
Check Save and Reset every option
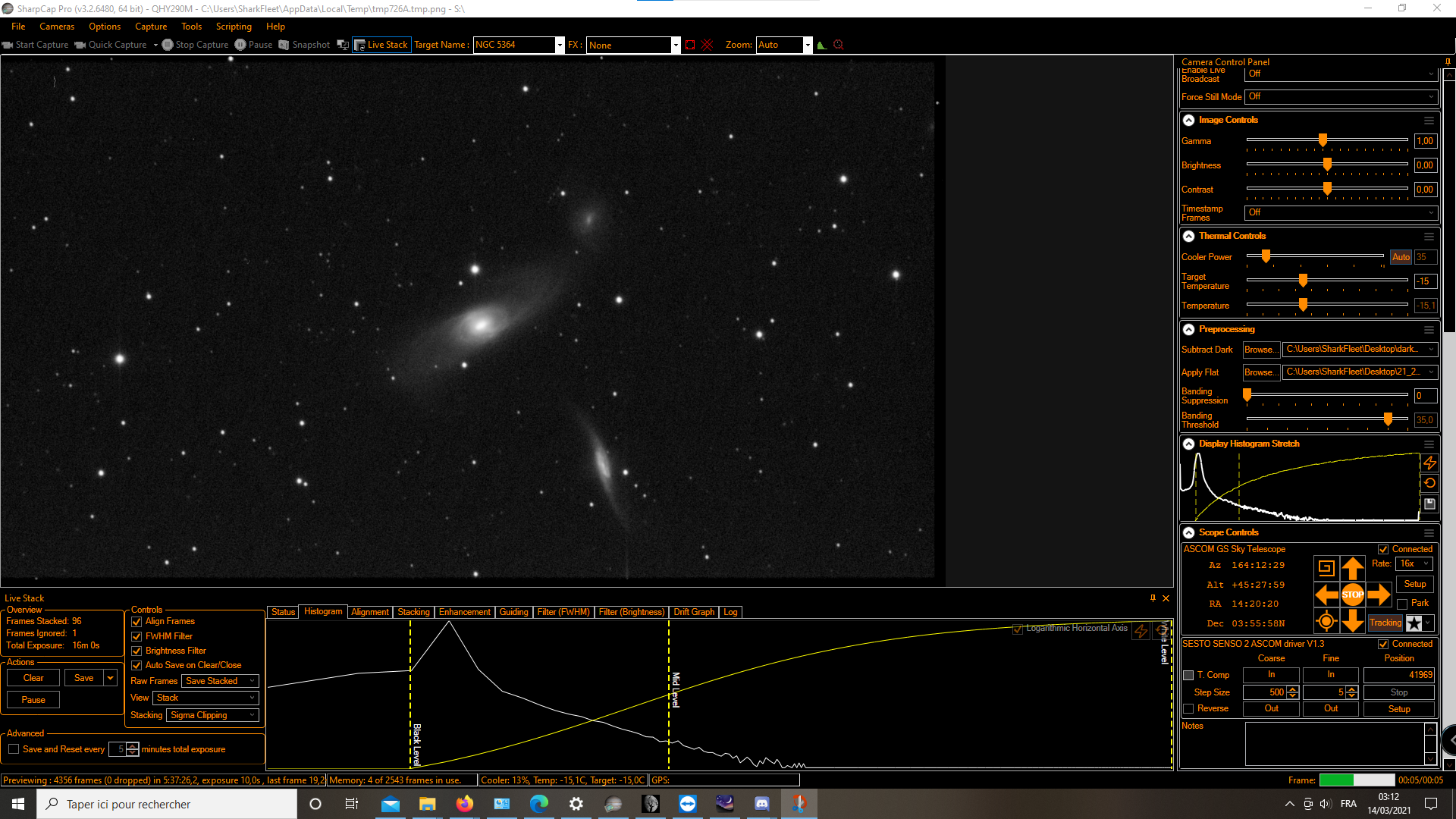coord(14,749)
